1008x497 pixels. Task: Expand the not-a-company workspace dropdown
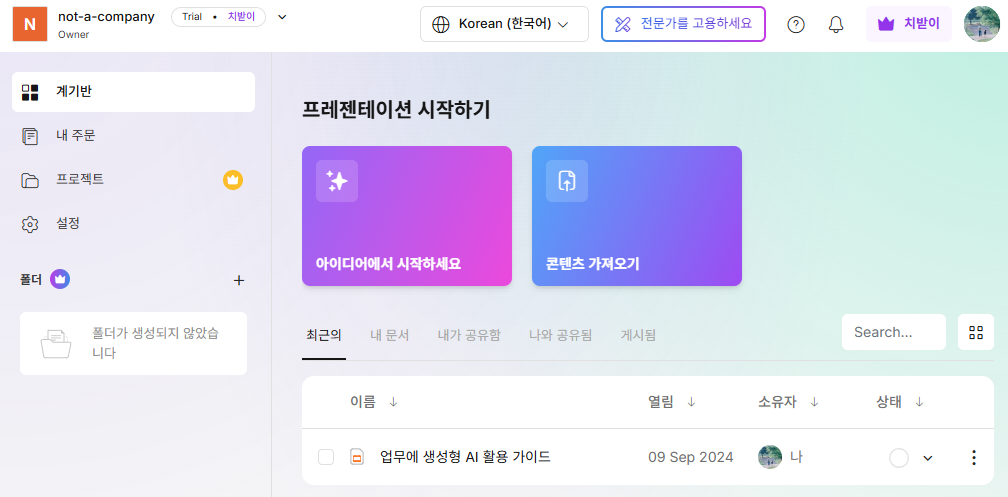click(x=282, y=17)
